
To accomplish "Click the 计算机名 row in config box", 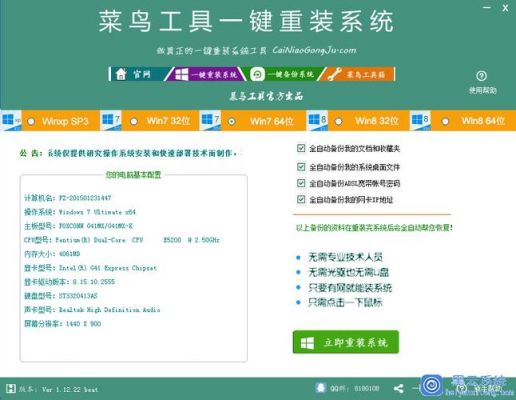I will click(68, 198).
